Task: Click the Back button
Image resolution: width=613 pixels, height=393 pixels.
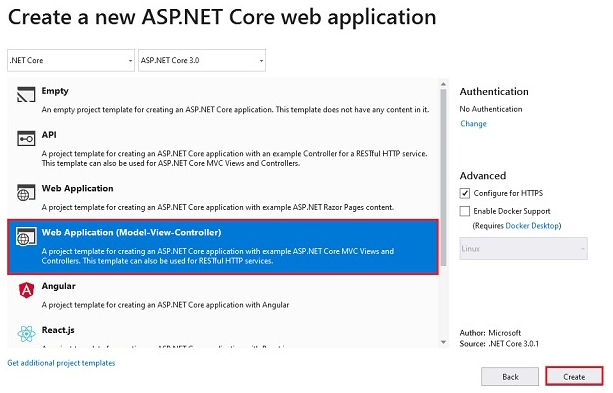Action: pos(510,377)
